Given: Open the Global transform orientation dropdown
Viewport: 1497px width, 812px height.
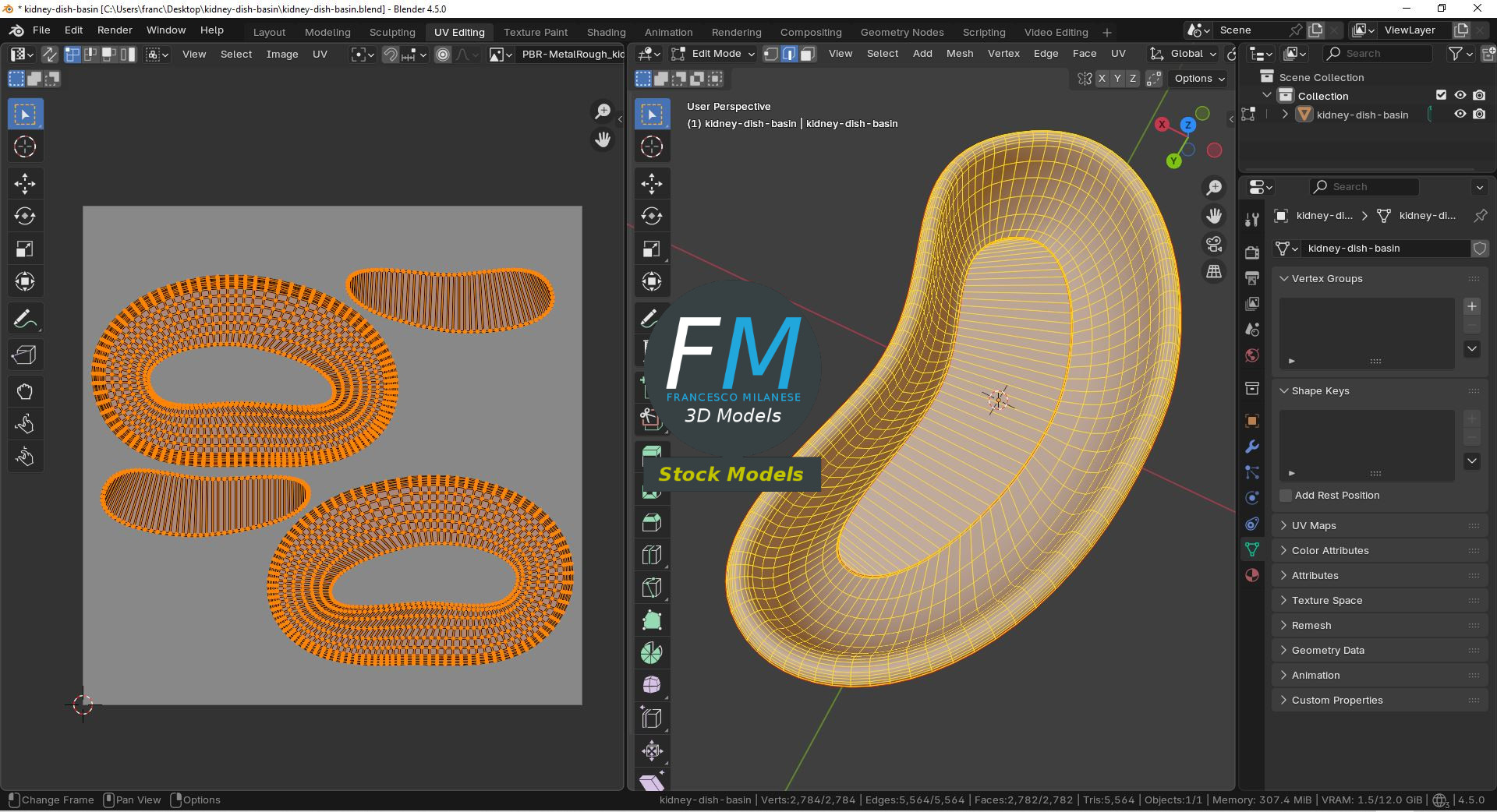Looking at the screenshot, I should 1184,54.
